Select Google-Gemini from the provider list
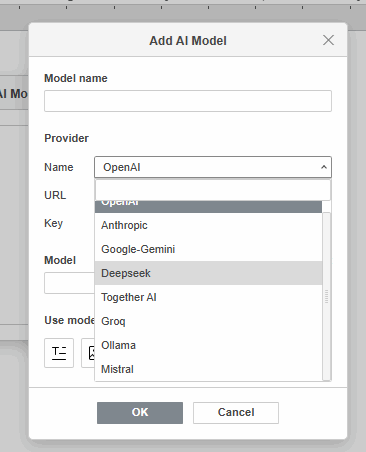Viewport: 366px width, 452px height. 208,249
